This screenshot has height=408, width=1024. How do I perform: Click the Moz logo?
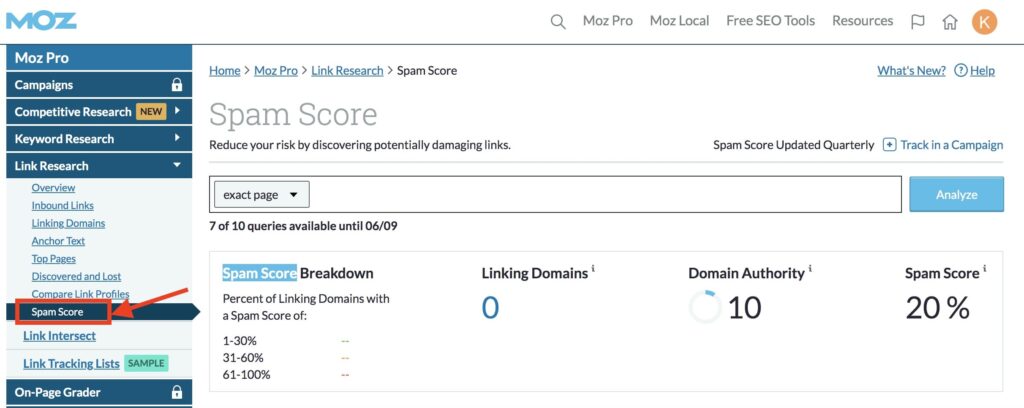coord(42,21)
